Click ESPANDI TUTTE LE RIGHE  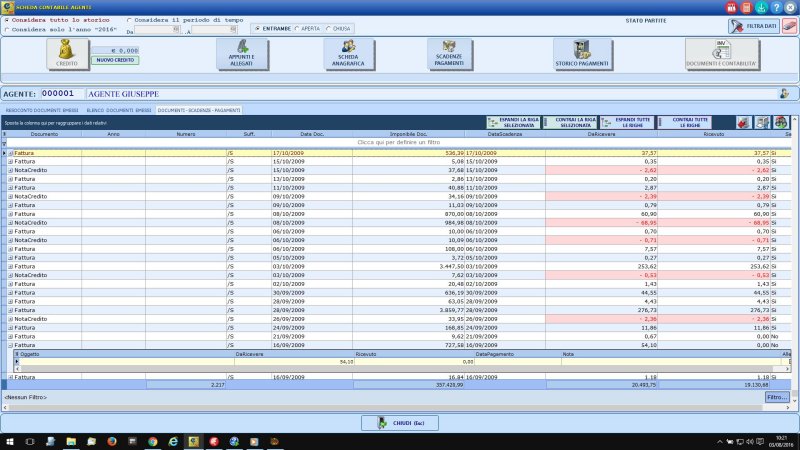click(628, 122)
